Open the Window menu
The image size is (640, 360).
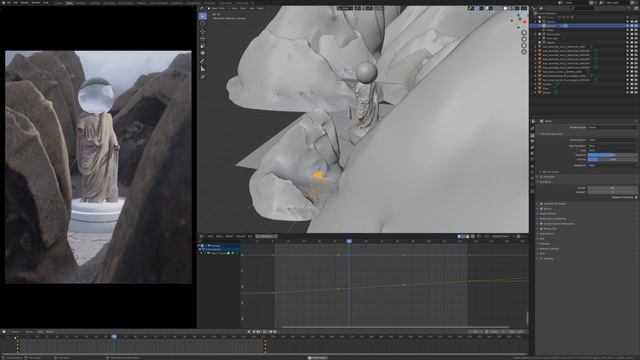(36, 2)
